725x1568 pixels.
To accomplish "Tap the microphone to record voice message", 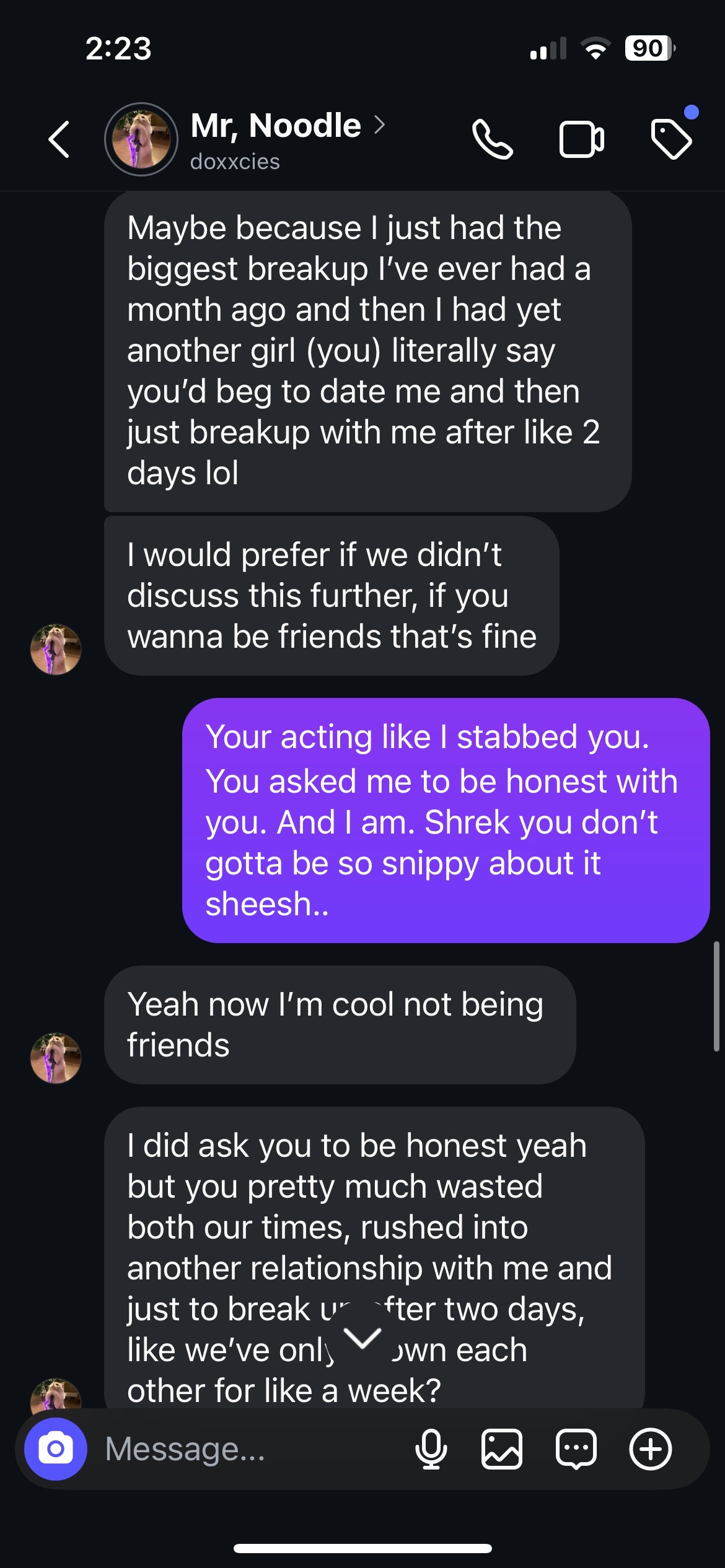I will pos(431,1448).
